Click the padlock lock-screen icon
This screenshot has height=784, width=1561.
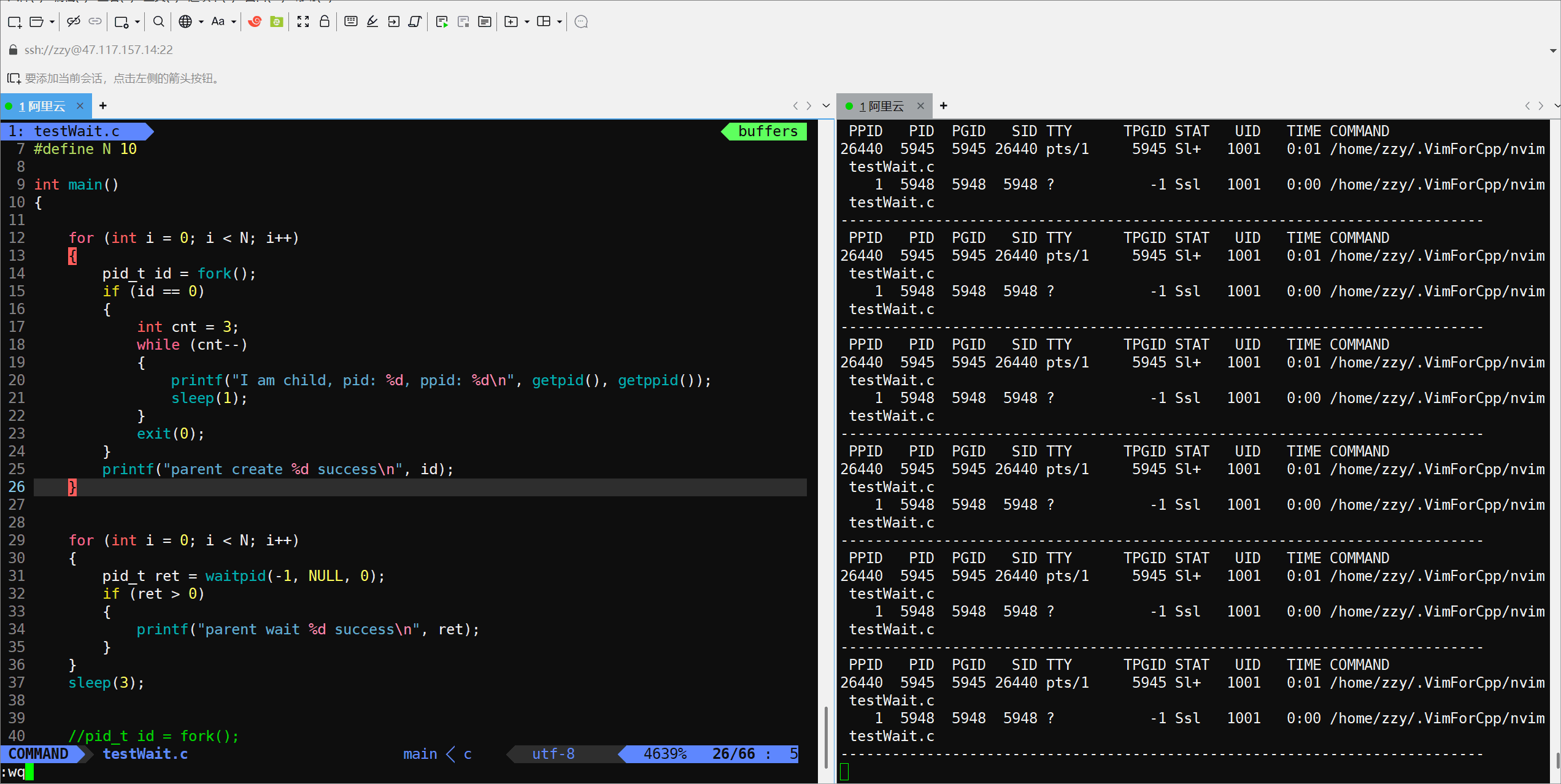click(325, 22)
